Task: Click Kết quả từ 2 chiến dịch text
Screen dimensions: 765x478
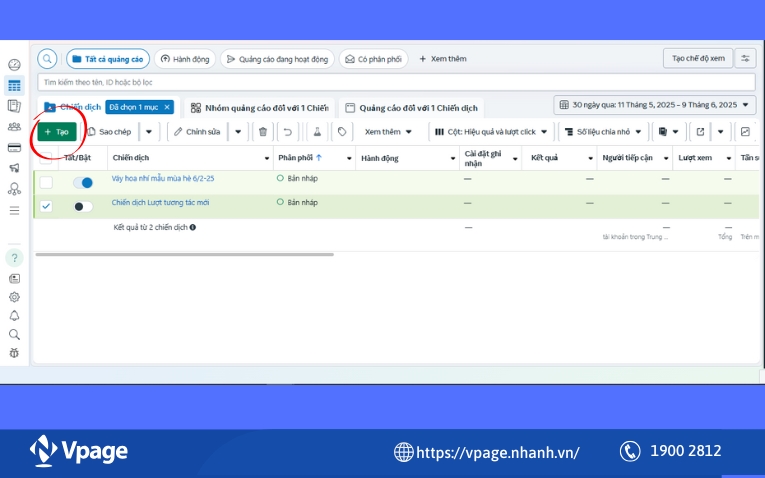Action: pos(150,227)
